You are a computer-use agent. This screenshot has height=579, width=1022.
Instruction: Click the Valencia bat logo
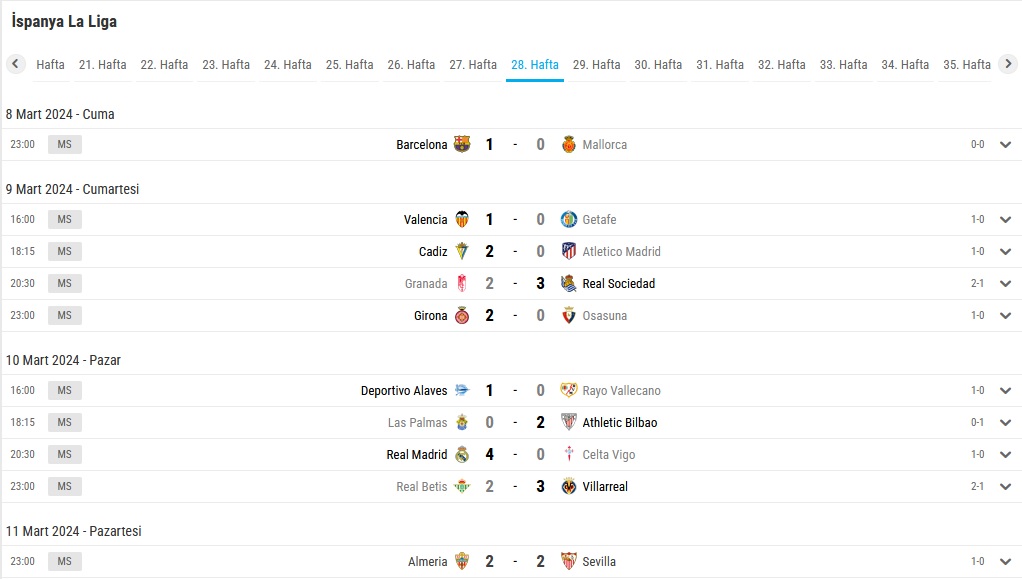[x=462, y=219]
